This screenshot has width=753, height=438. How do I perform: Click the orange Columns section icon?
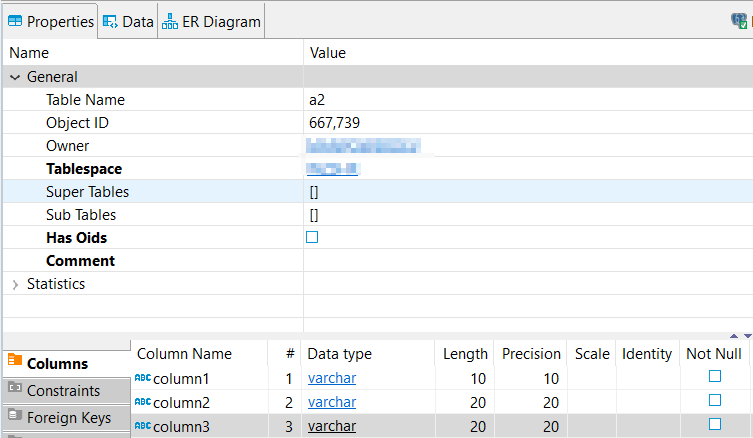tap(14, 363)
